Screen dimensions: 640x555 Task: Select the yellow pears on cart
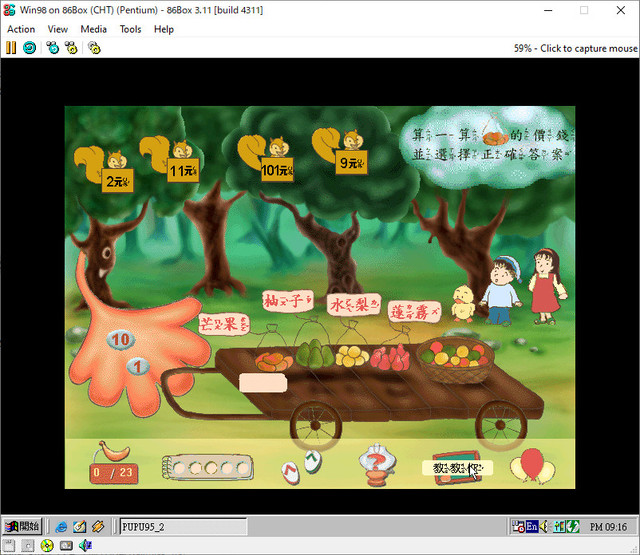[x=352, y=356]
